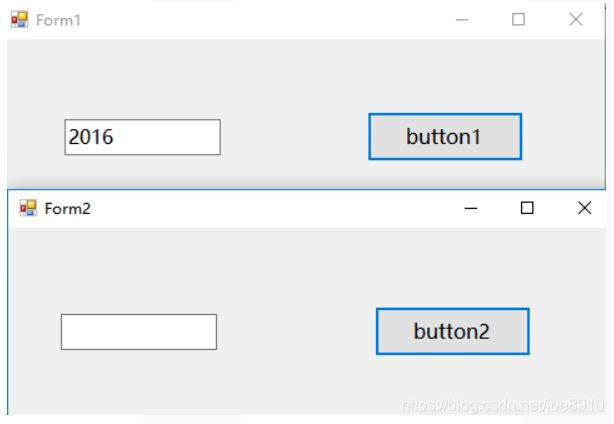
Task: Click the Form1 window icon
Action: [x=19, y=20]
